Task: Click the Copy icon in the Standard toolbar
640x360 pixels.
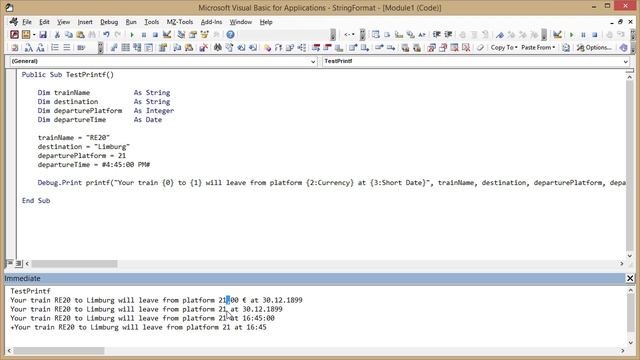Action: [69, 35]
